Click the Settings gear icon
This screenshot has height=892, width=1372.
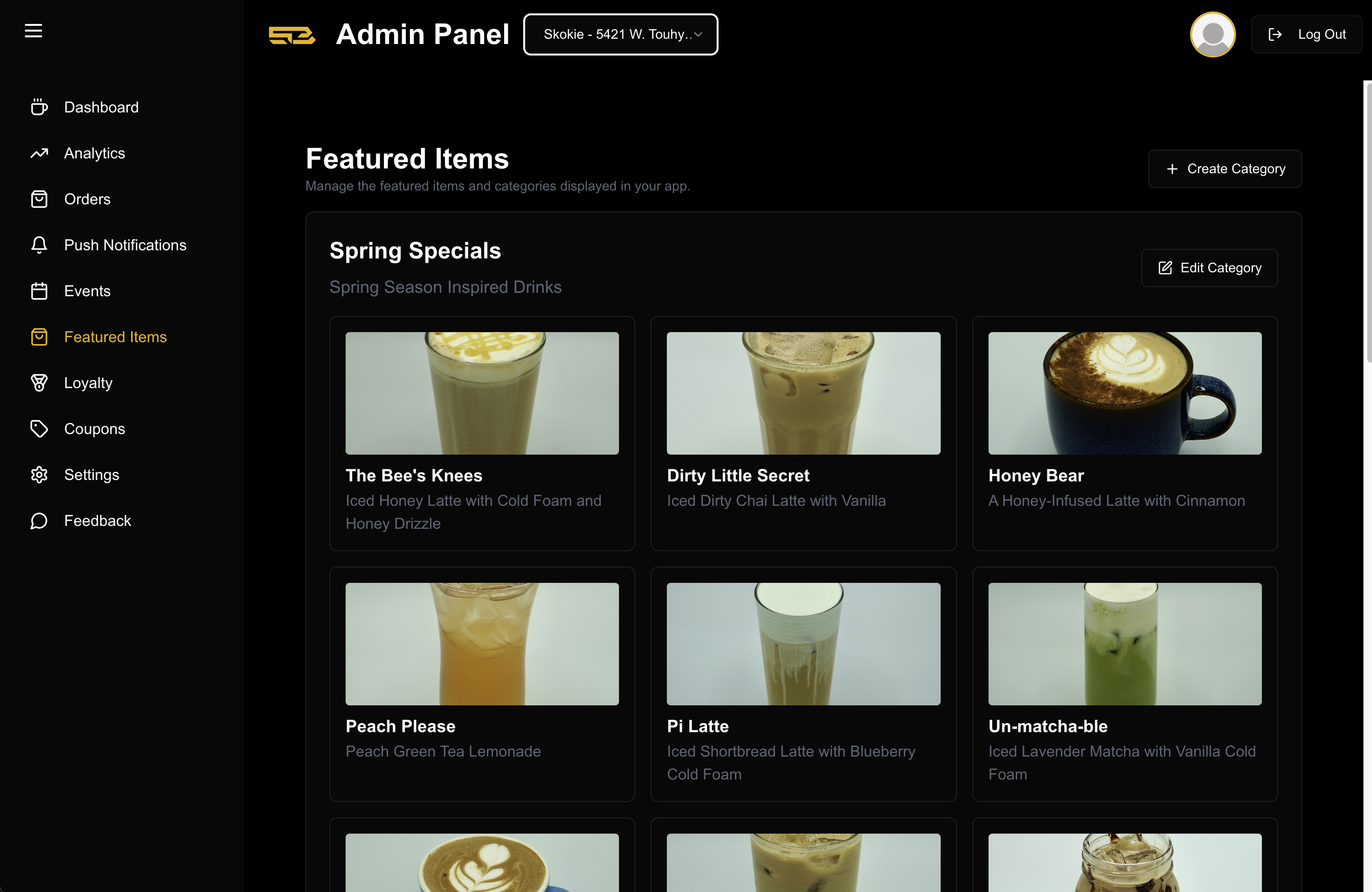[x=39, y=475]
